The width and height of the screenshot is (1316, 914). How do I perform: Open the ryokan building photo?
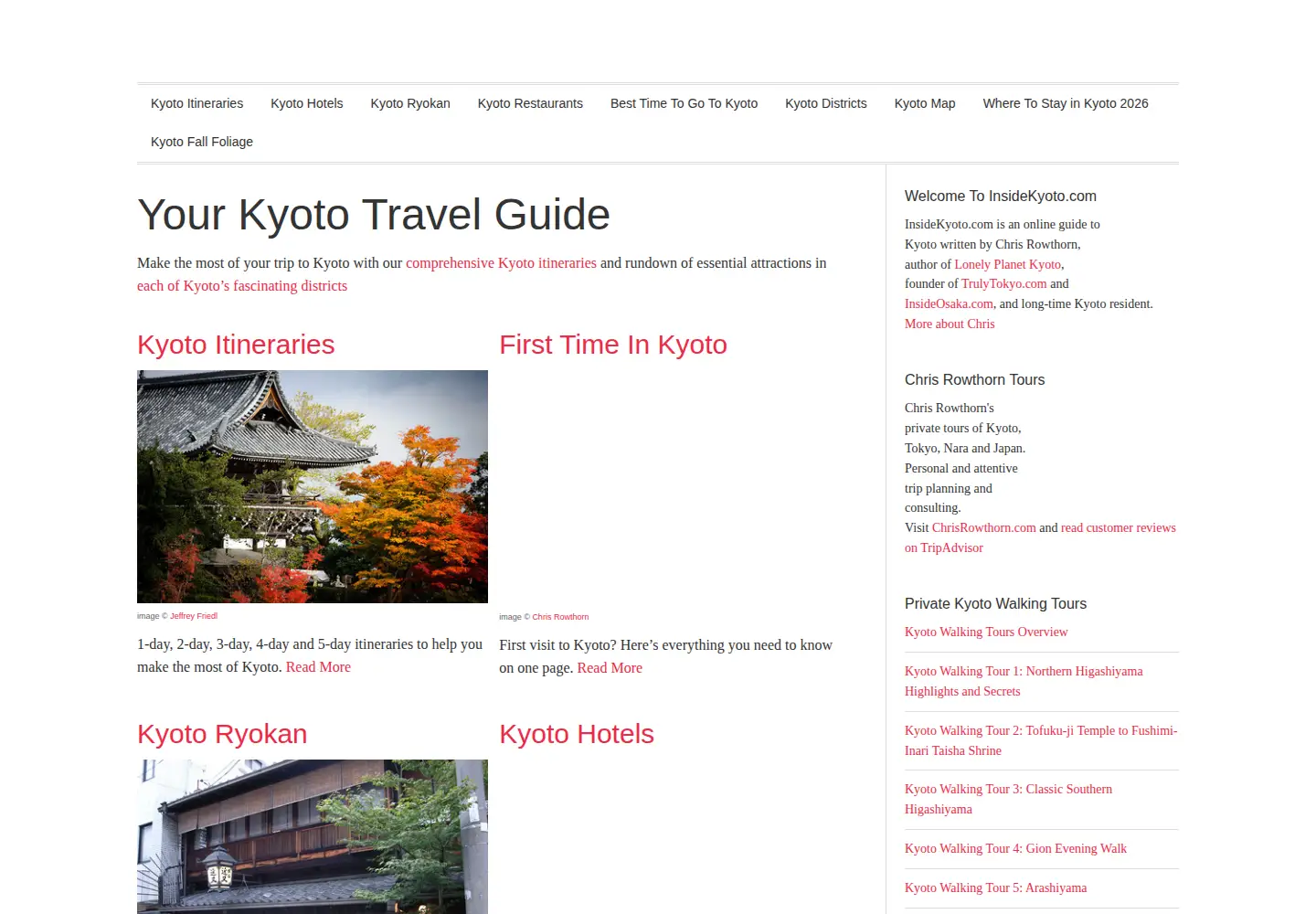pyautogui.click(x=313, y=836)
